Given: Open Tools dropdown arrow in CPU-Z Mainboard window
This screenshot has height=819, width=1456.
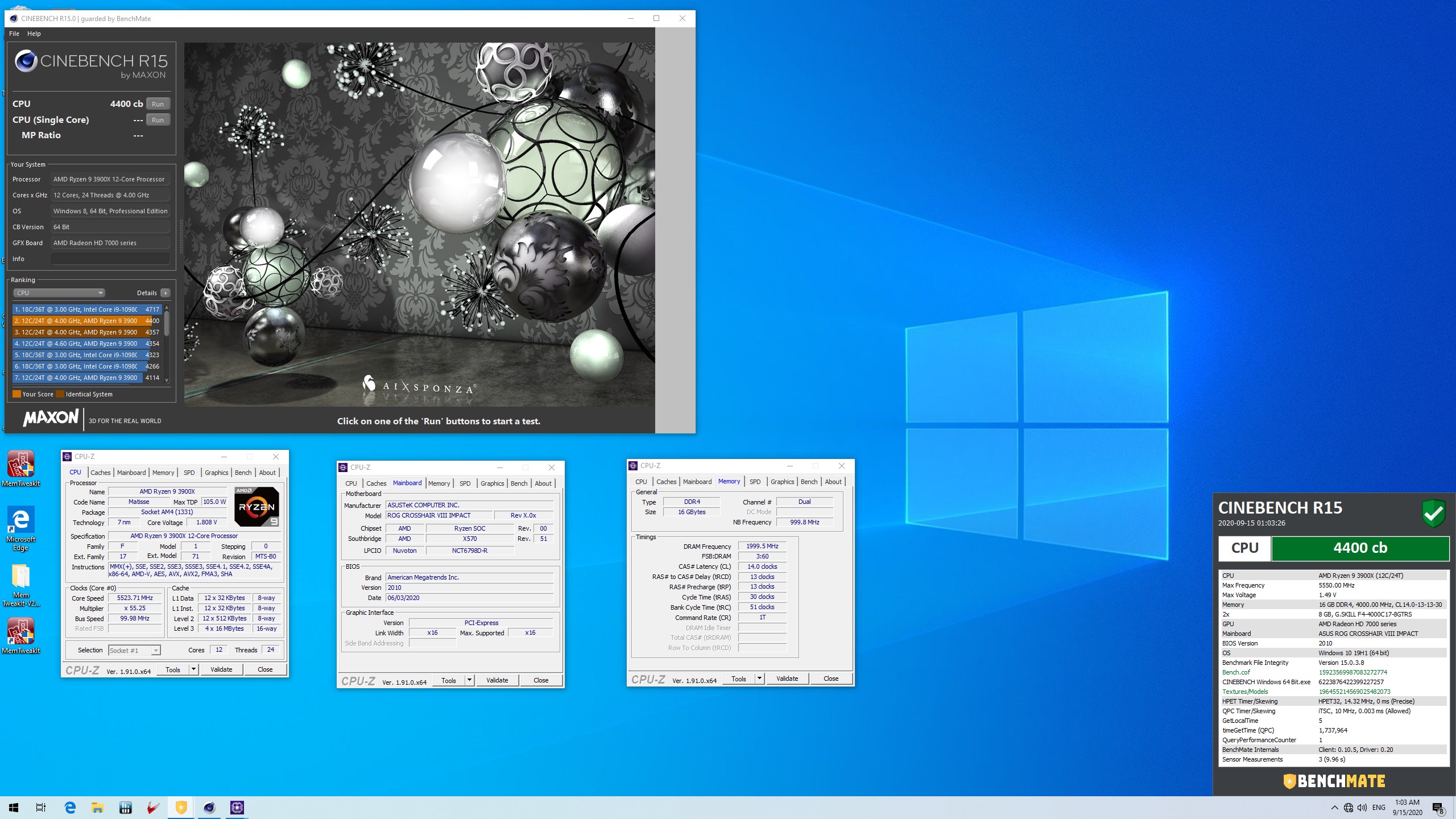Looking at the screenshot, I should pyautogui.click(x=469, y=680).
